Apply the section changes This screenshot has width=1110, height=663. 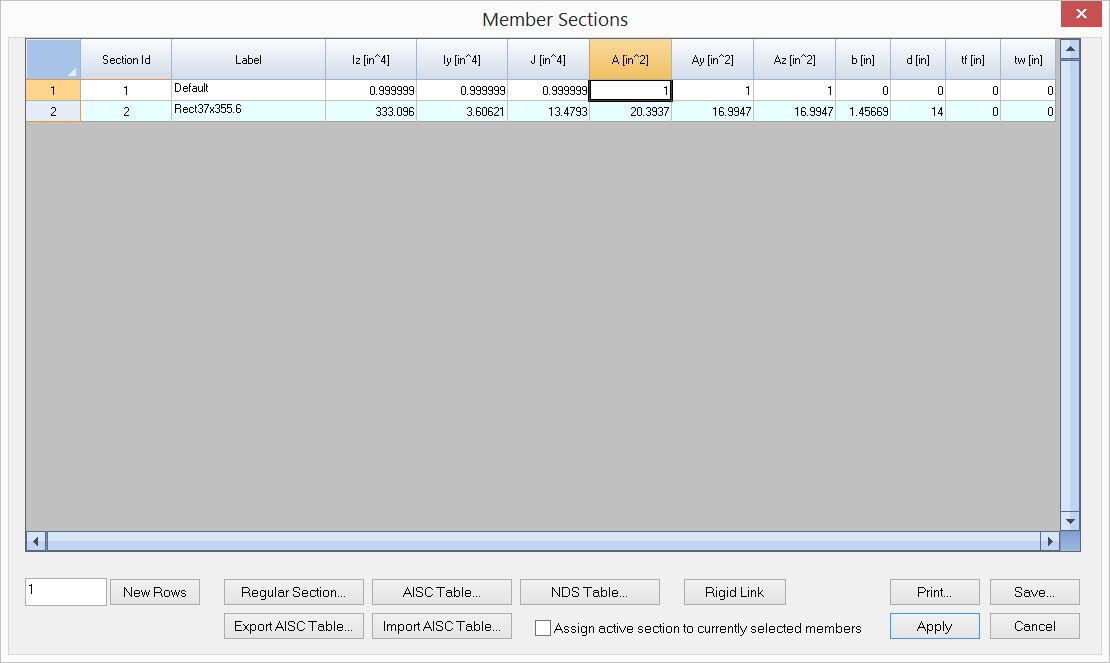(933, 626)
